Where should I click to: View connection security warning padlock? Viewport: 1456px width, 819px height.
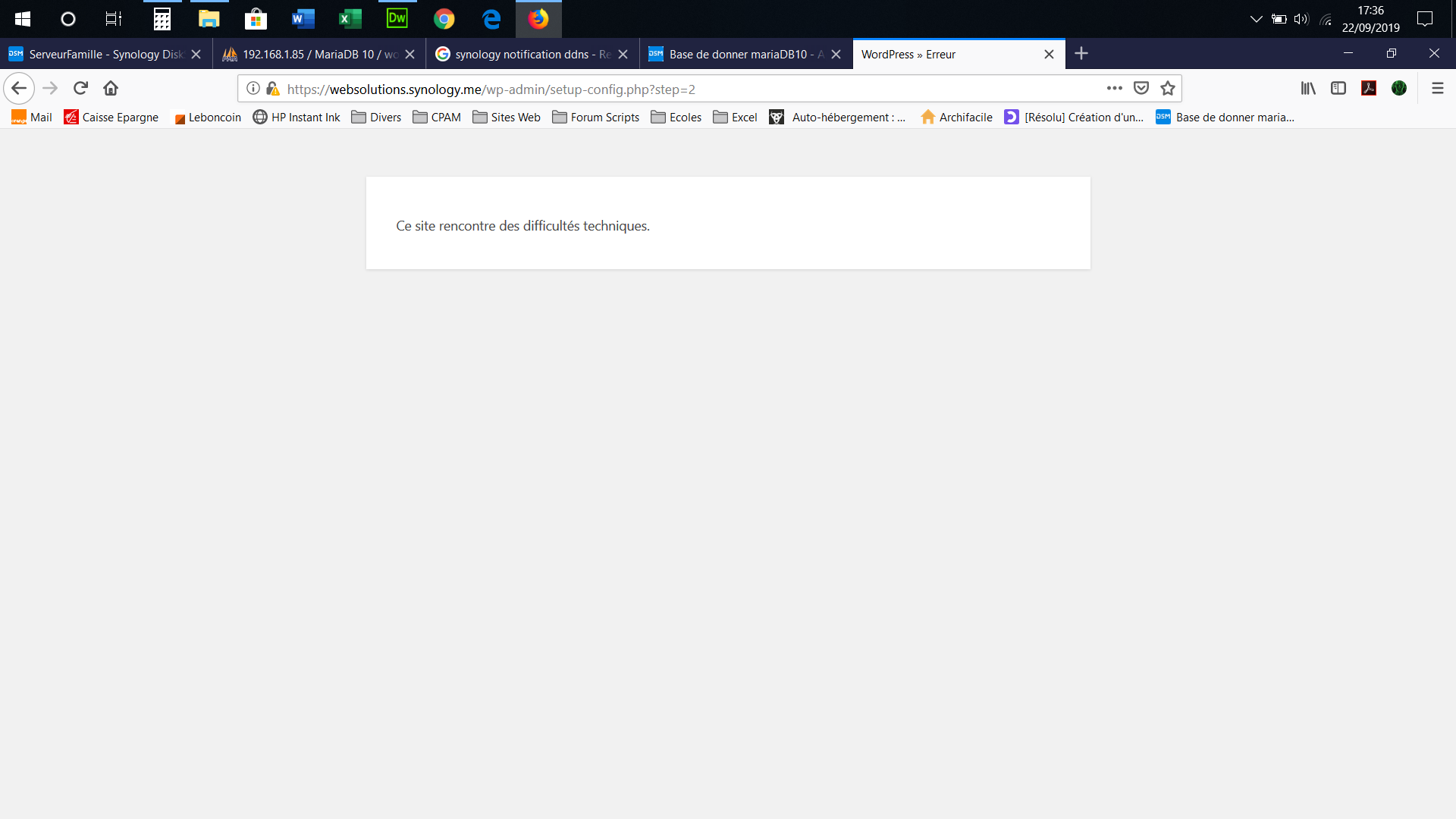tap(273, 89)
